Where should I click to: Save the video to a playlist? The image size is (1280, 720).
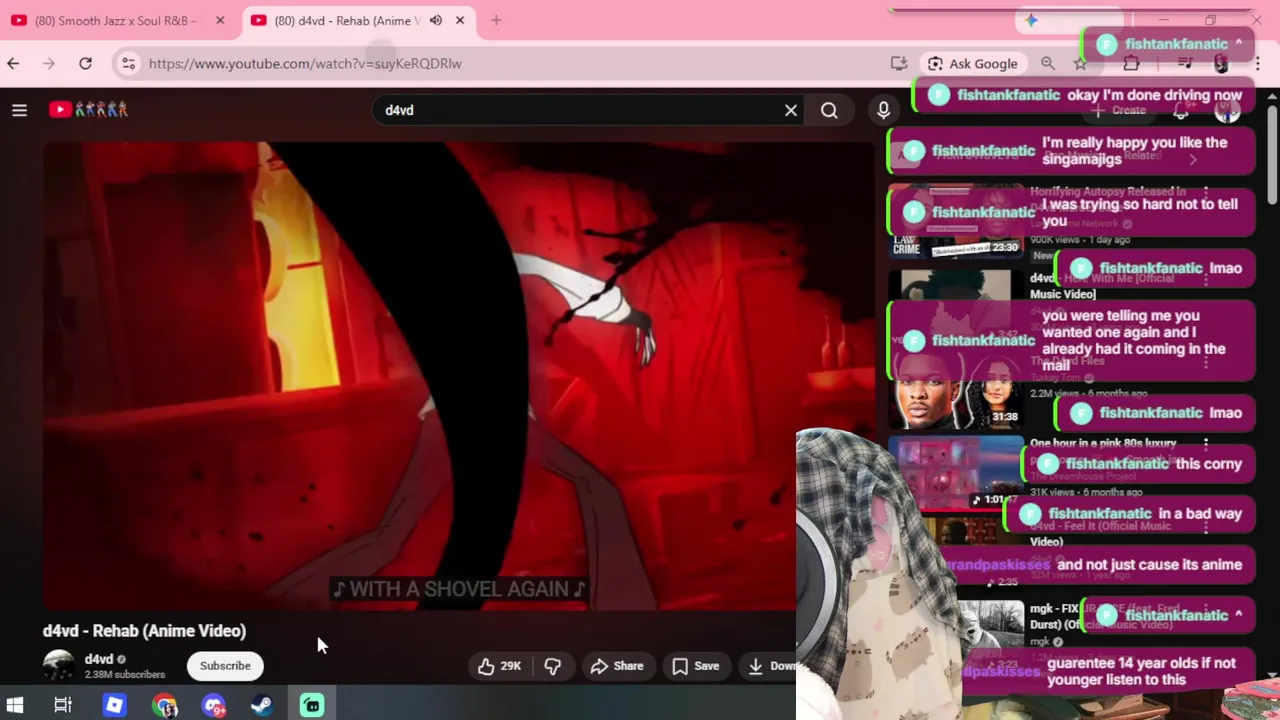tap(696, 666)
